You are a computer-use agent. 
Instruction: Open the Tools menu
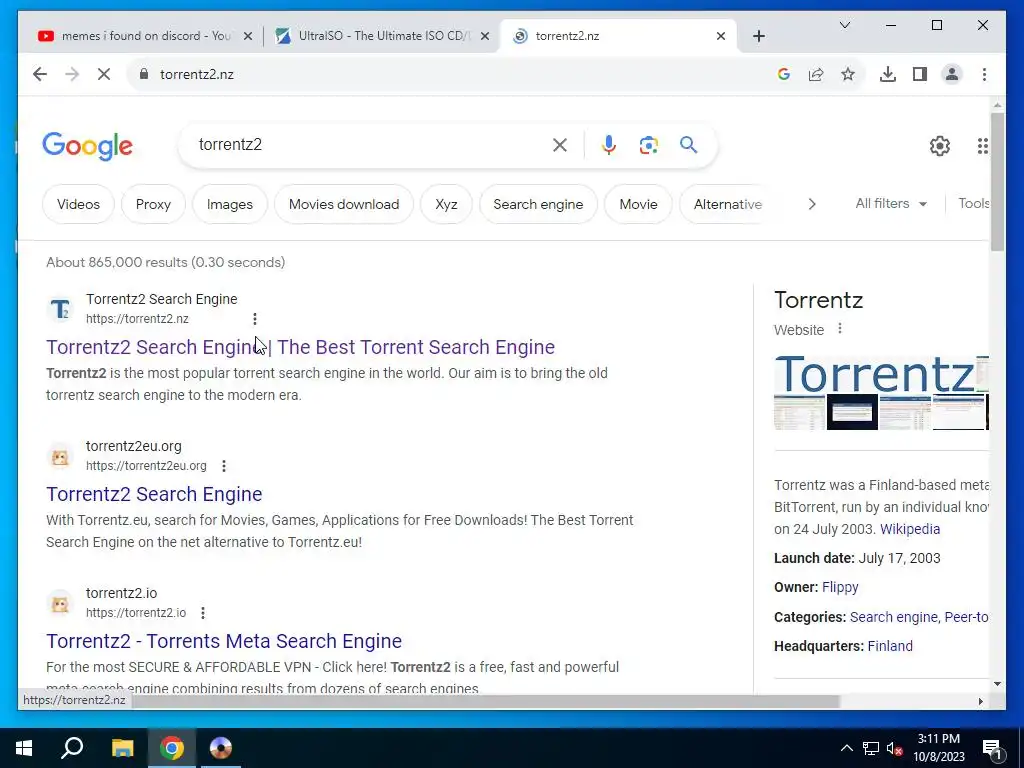[973, 204]
